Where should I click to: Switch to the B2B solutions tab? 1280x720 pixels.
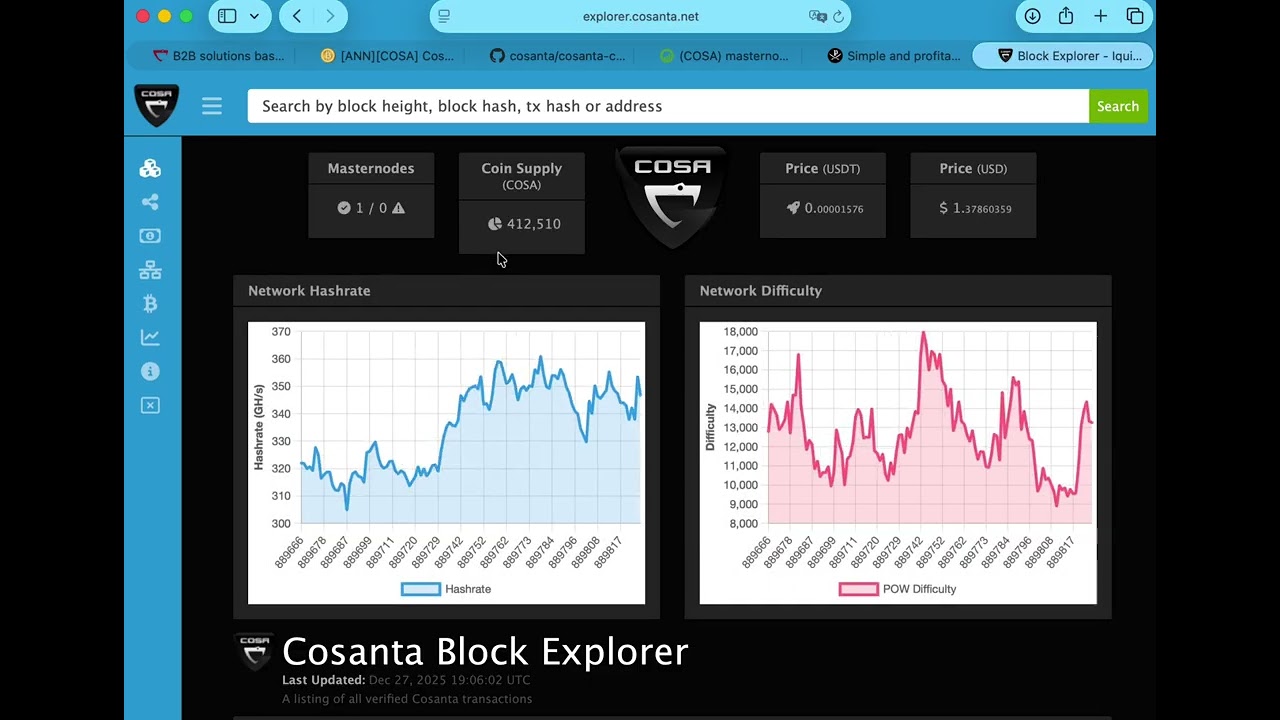coord(218,56)
